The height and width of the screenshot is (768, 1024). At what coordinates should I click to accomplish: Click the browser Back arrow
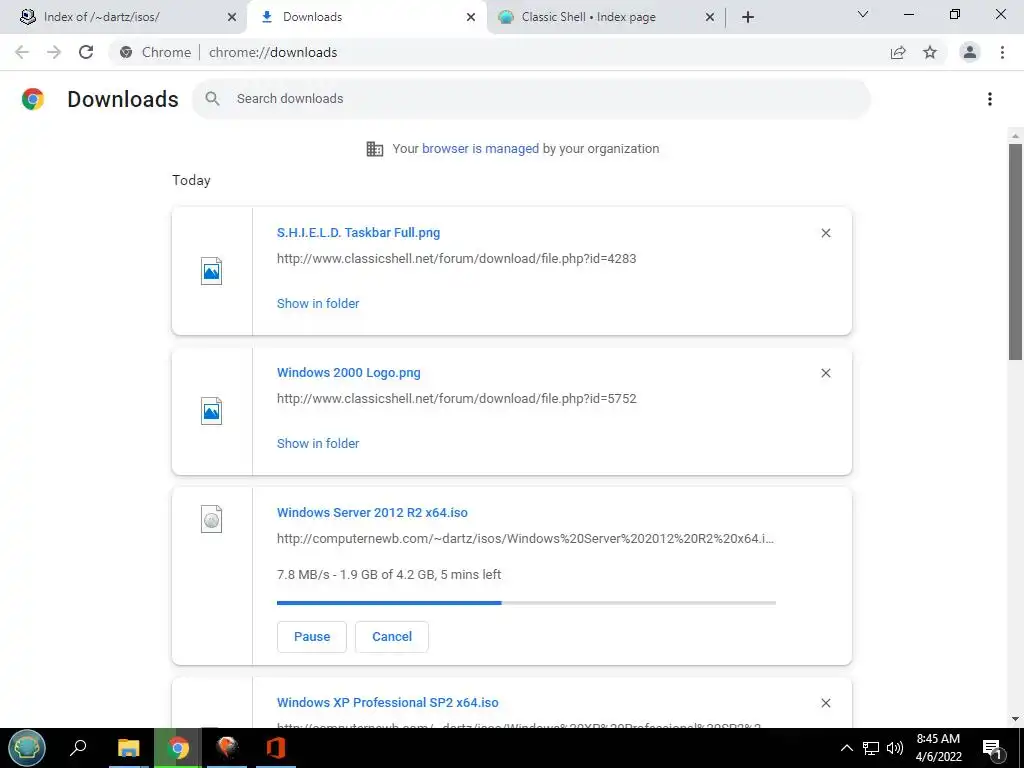tap(22, 52)
